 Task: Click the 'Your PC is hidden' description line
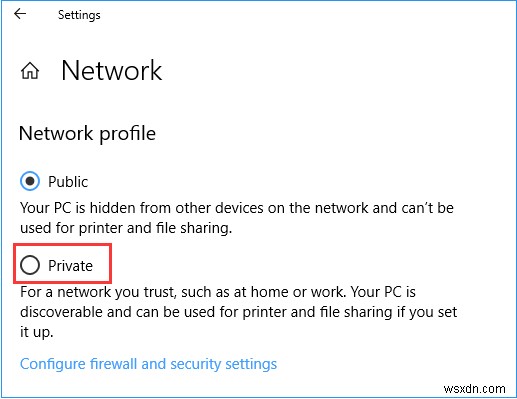[237, 208]
